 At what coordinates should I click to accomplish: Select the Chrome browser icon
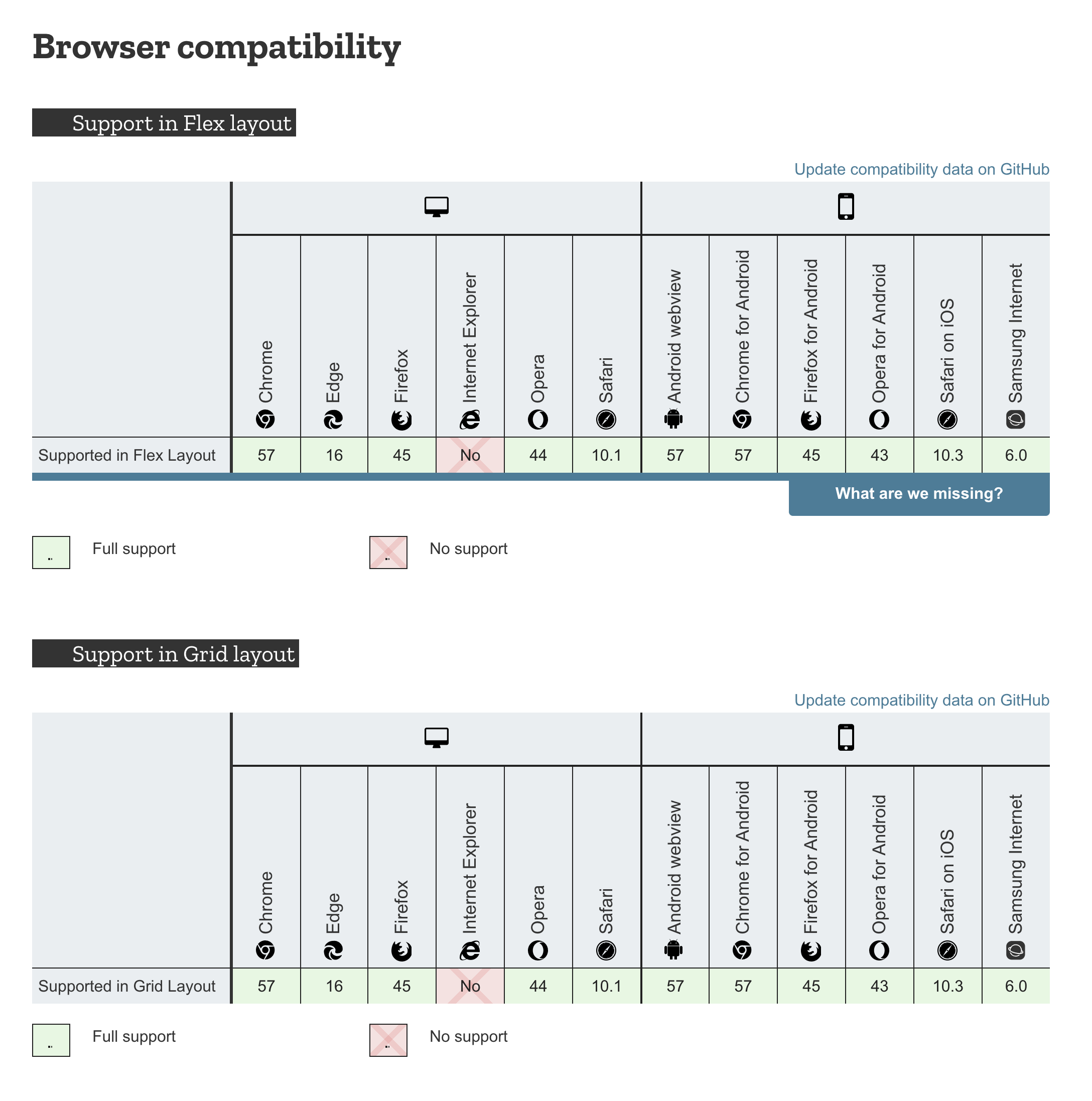265,420
